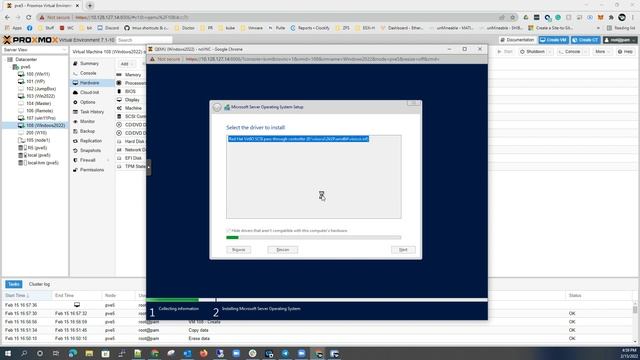Select the Console icon in VM side menu
The height and width of the screenshot is (360, 640).
tap(76, 73)
